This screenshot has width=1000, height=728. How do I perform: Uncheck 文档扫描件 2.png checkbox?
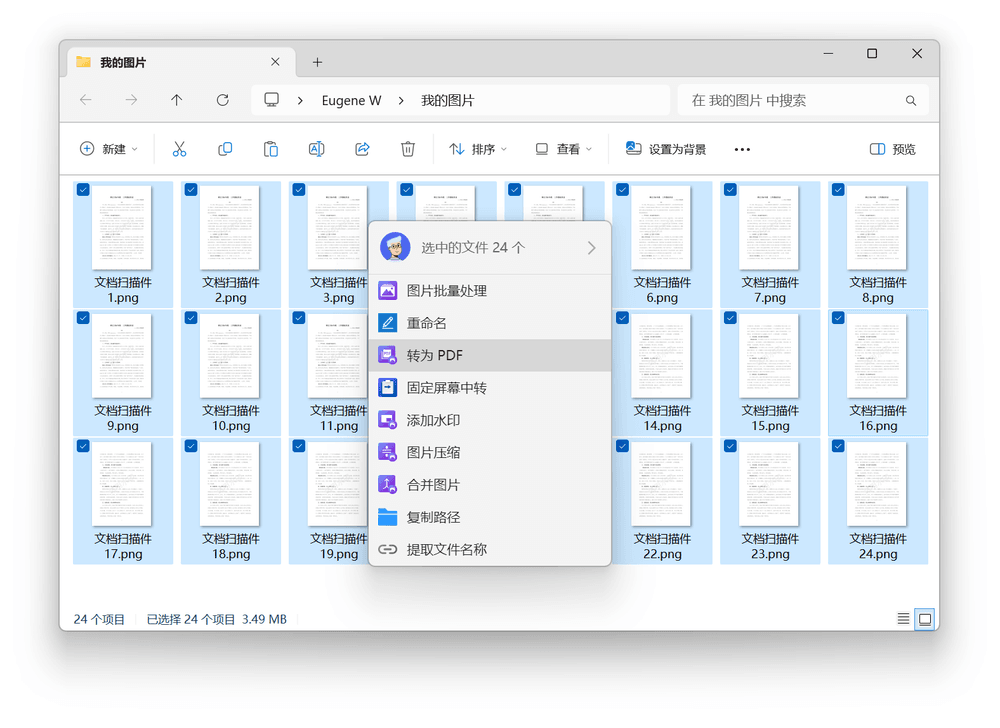pyautogui.click(x=191, y=189)
